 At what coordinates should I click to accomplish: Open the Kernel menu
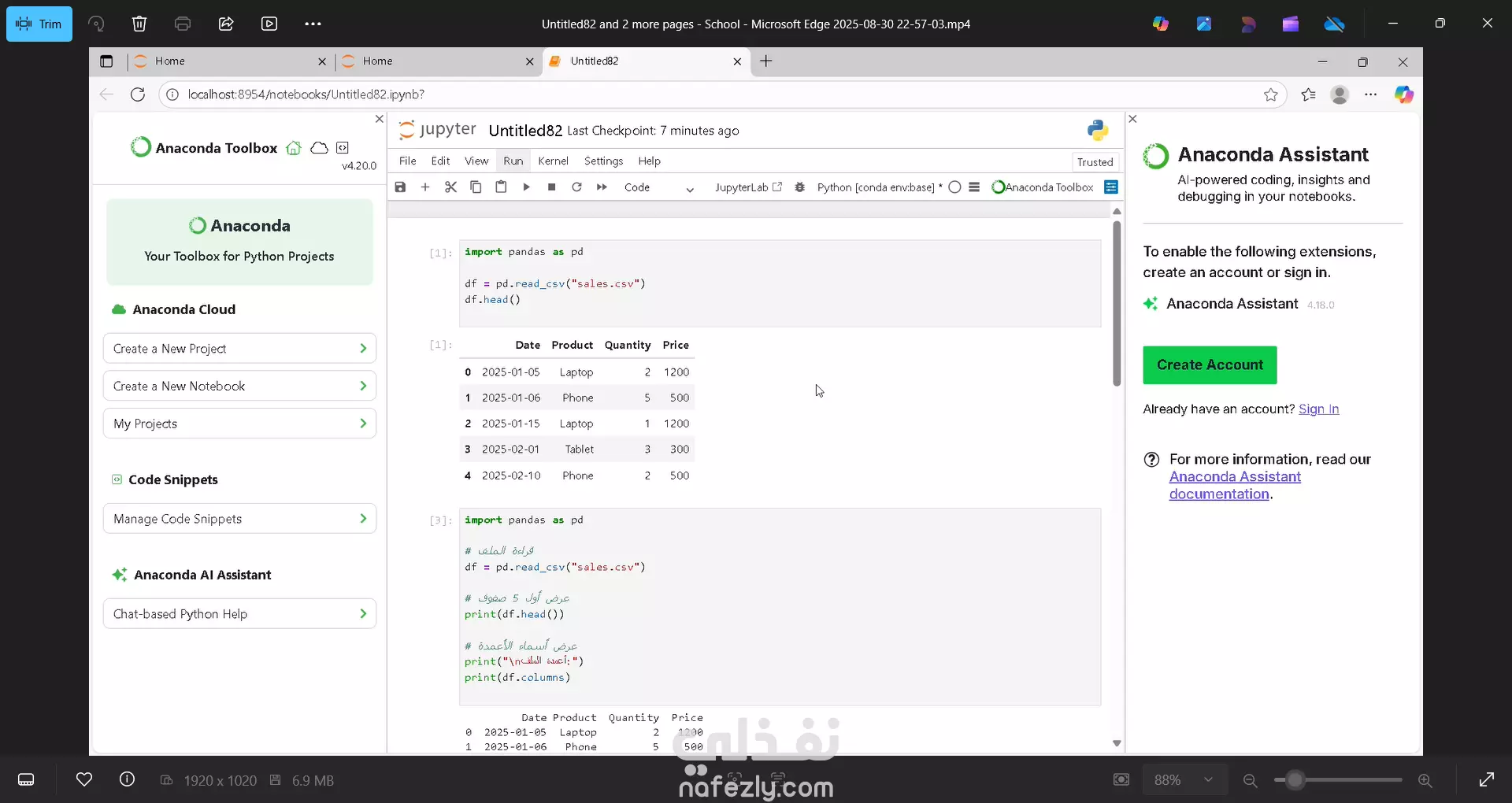tap(553, 161)
